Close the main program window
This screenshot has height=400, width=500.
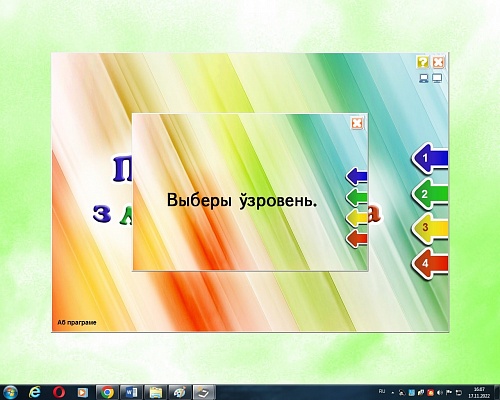click(438, 62)
